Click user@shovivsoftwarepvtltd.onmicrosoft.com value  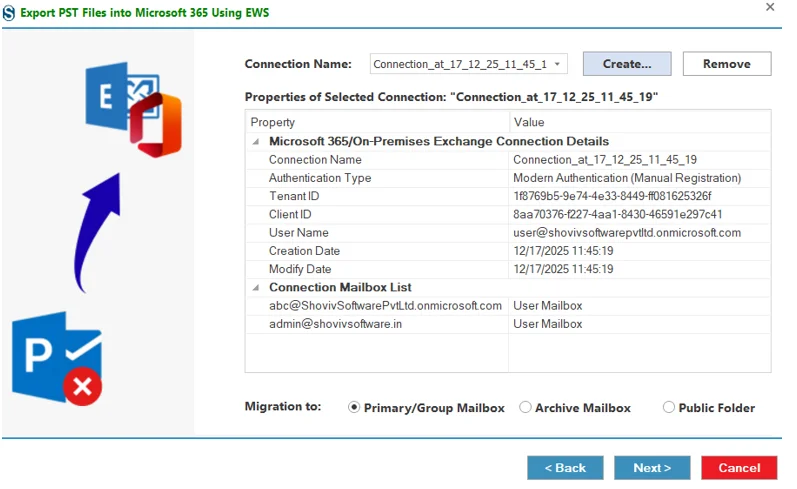click(x=627, y=233)
